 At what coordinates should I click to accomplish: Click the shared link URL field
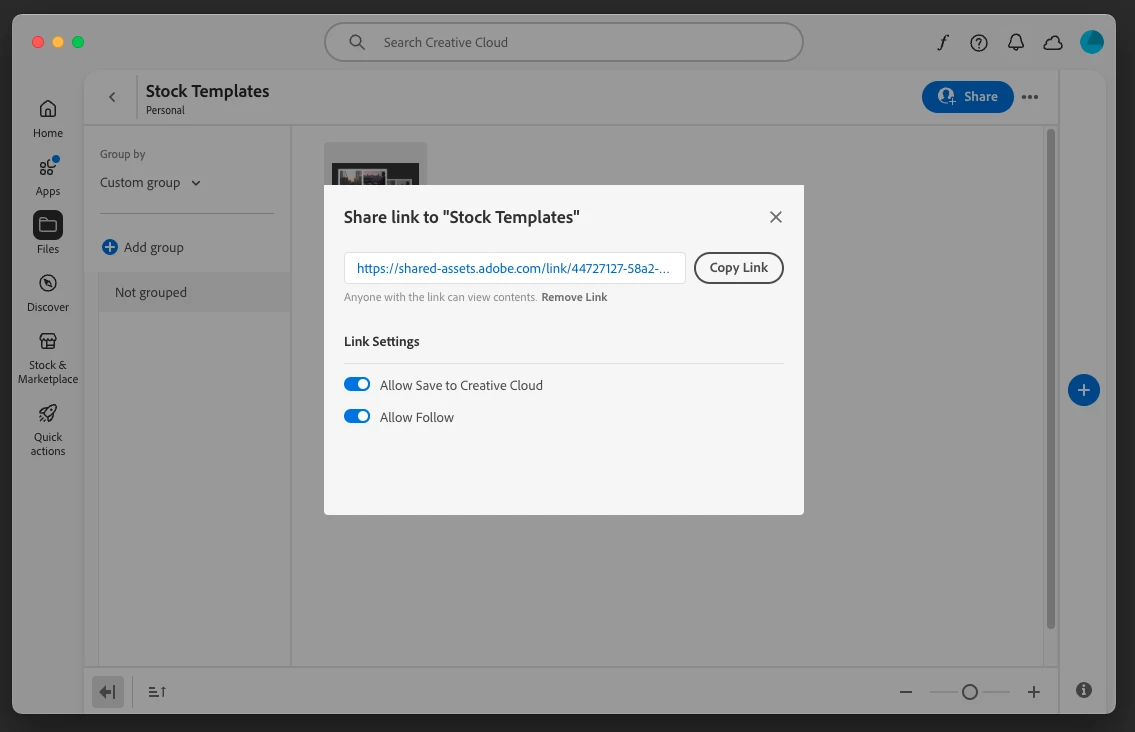515,268
